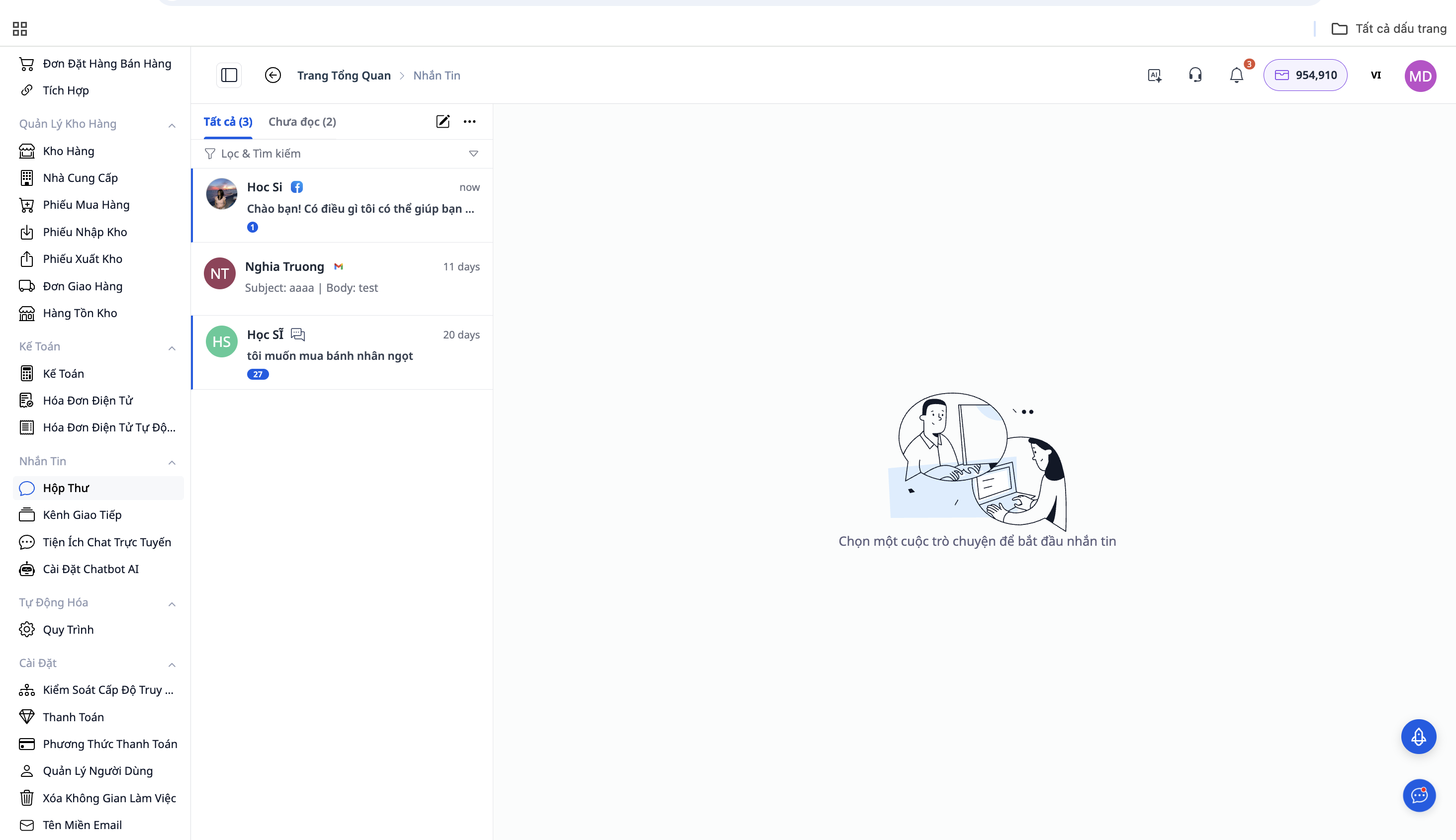Open the apps grid icon
This screenshot has height=840, width=1456.
[19, 28]
